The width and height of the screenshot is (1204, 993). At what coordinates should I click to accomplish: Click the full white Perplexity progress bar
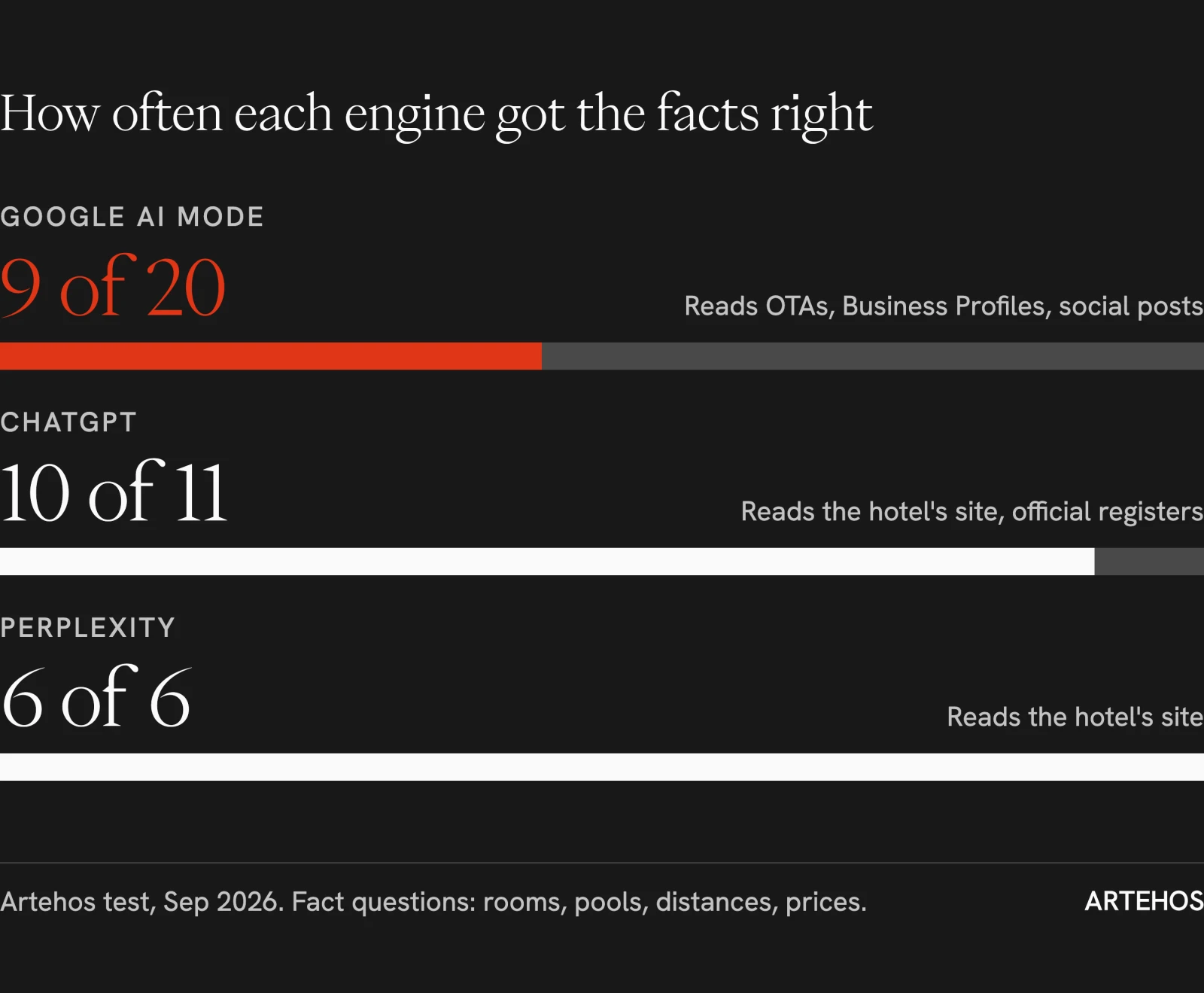[x=602, y=767]
